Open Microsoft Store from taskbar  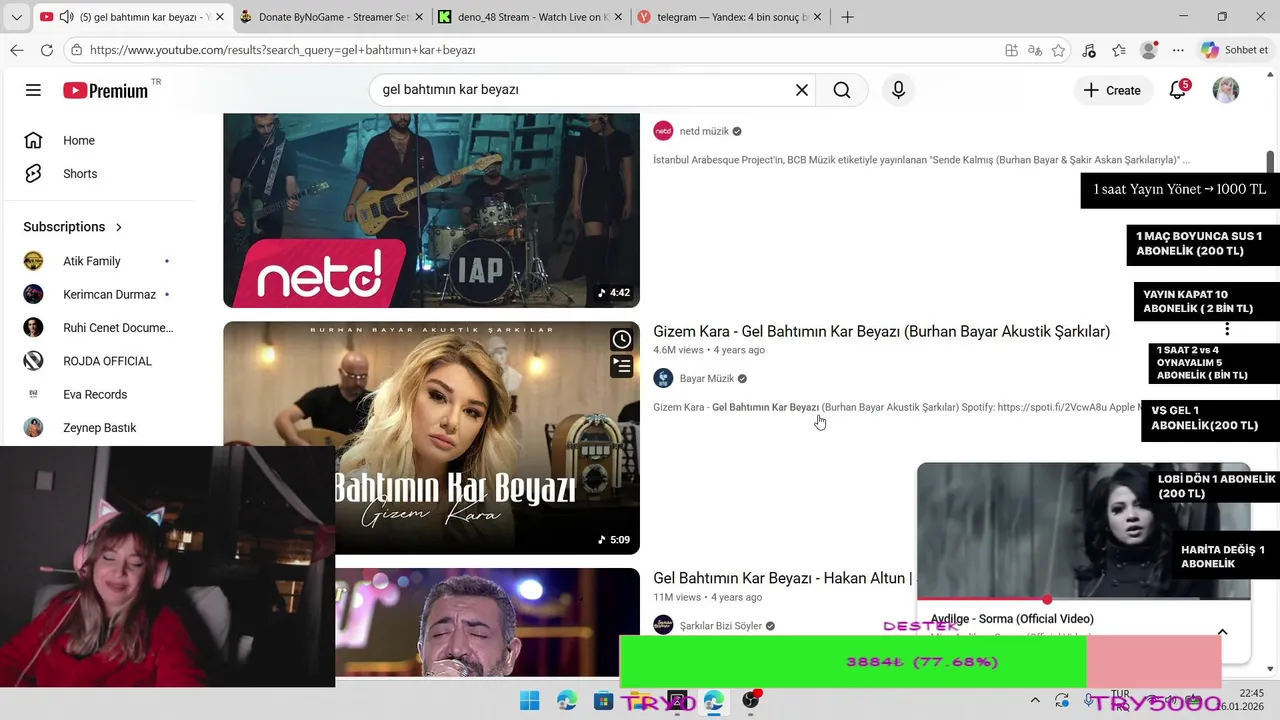pyautogui.click(x=603, y=700)
